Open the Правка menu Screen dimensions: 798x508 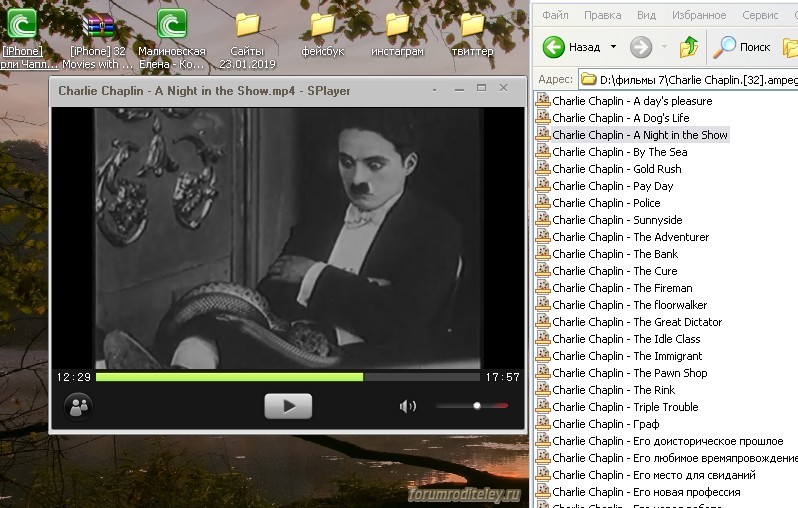click(603, 15)
